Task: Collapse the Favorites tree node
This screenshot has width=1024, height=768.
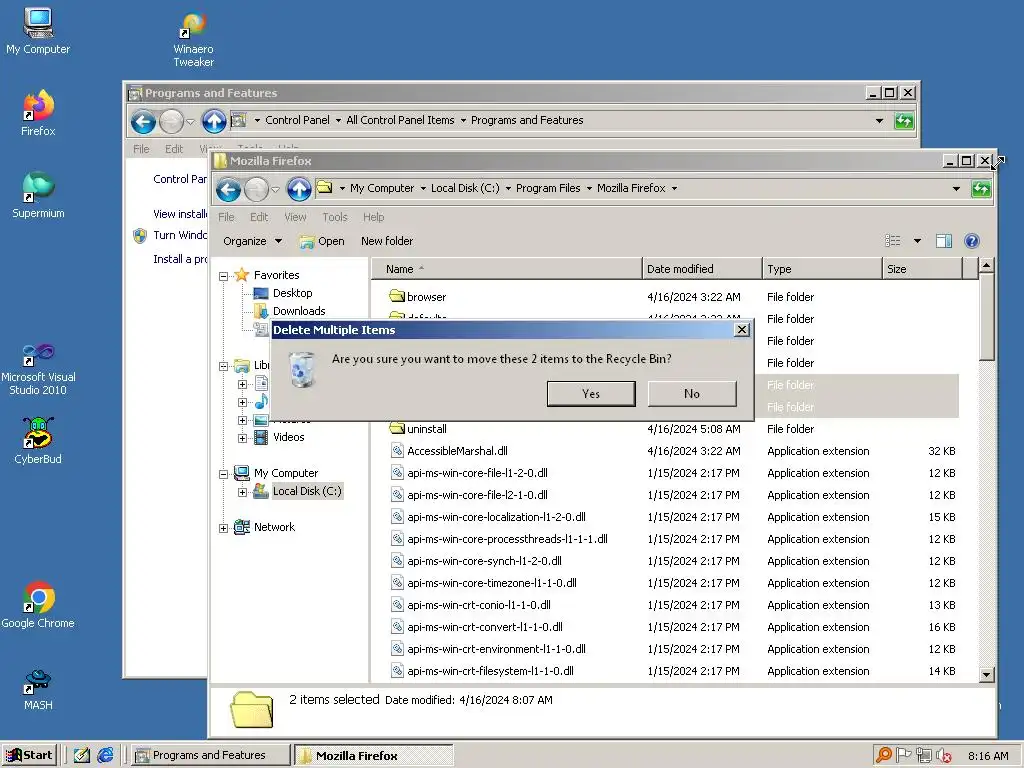Action: pos(223,276)
